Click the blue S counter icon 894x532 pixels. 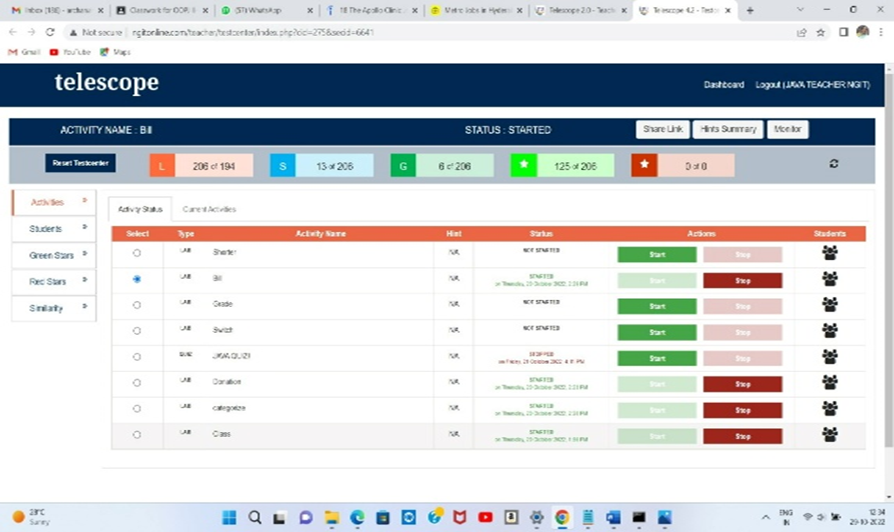[x=282, y=165]
